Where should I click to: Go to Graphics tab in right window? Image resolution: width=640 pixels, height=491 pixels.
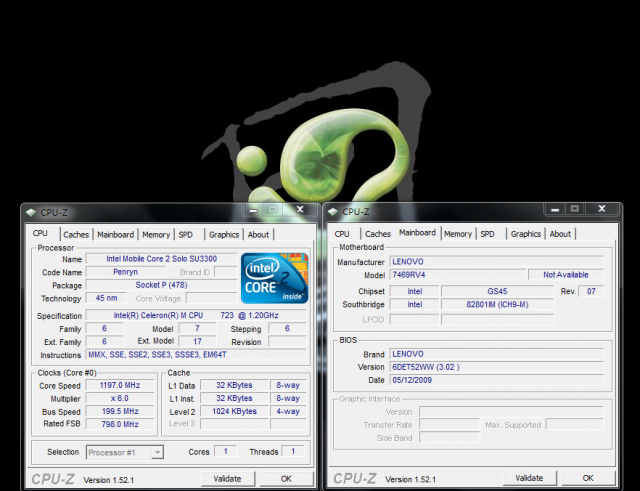click(x=526, y=234)
